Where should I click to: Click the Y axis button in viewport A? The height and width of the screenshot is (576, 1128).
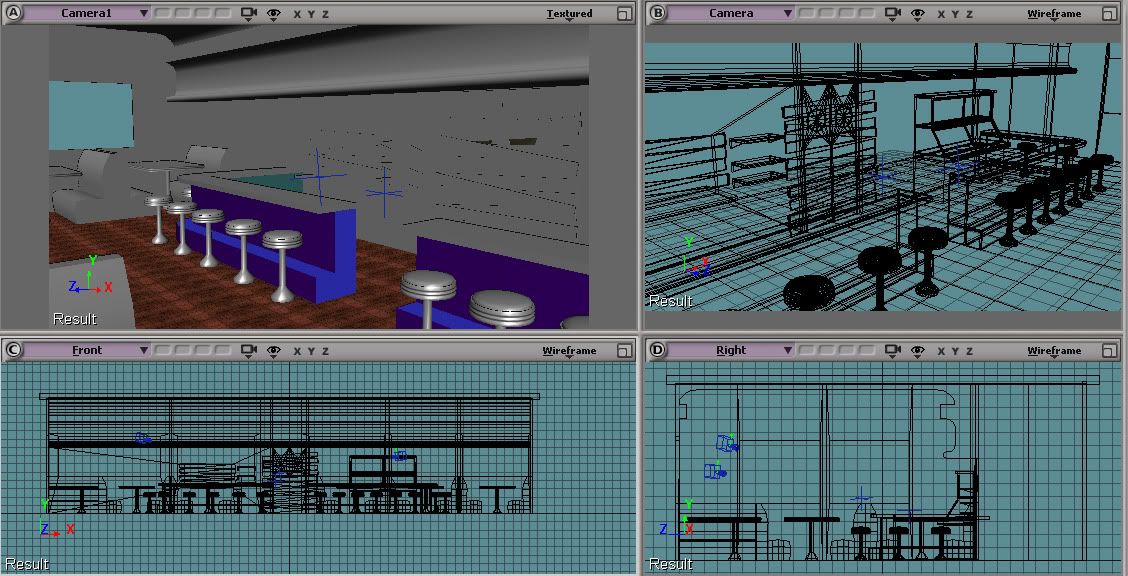pos(311,14)
